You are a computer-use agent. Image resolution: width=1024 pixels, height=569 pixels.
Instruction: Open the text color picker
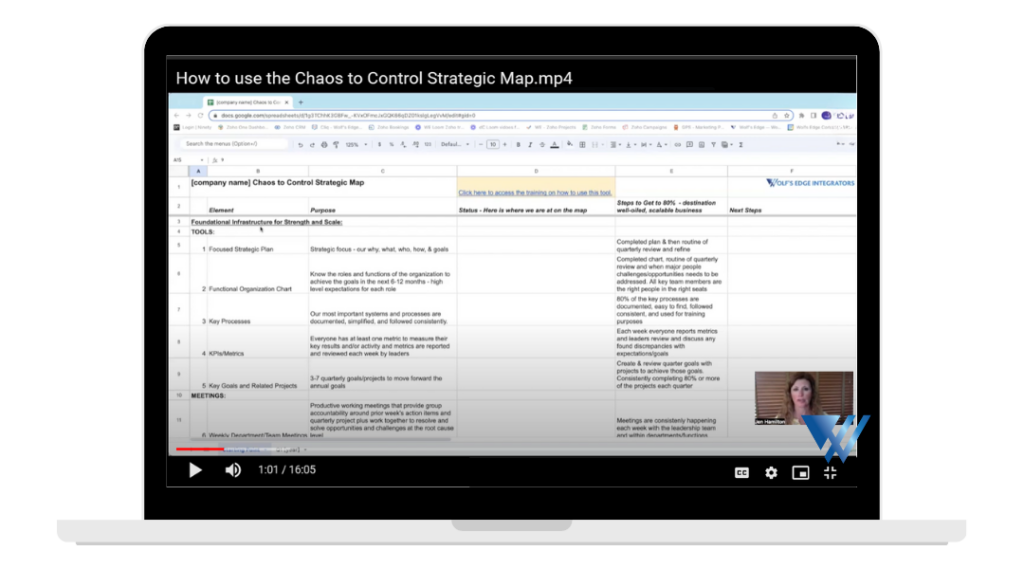(554, 144)
